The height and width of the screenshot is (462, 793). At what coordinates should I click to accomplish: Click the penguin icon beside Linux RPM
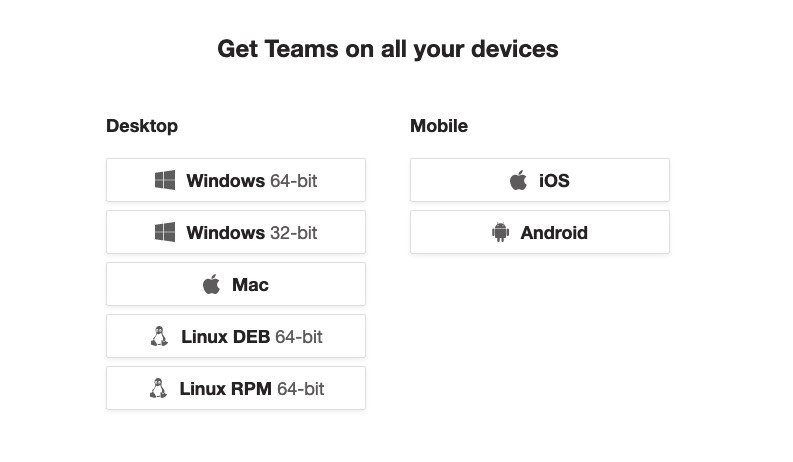pyautogui.click(x=158, y=389)
